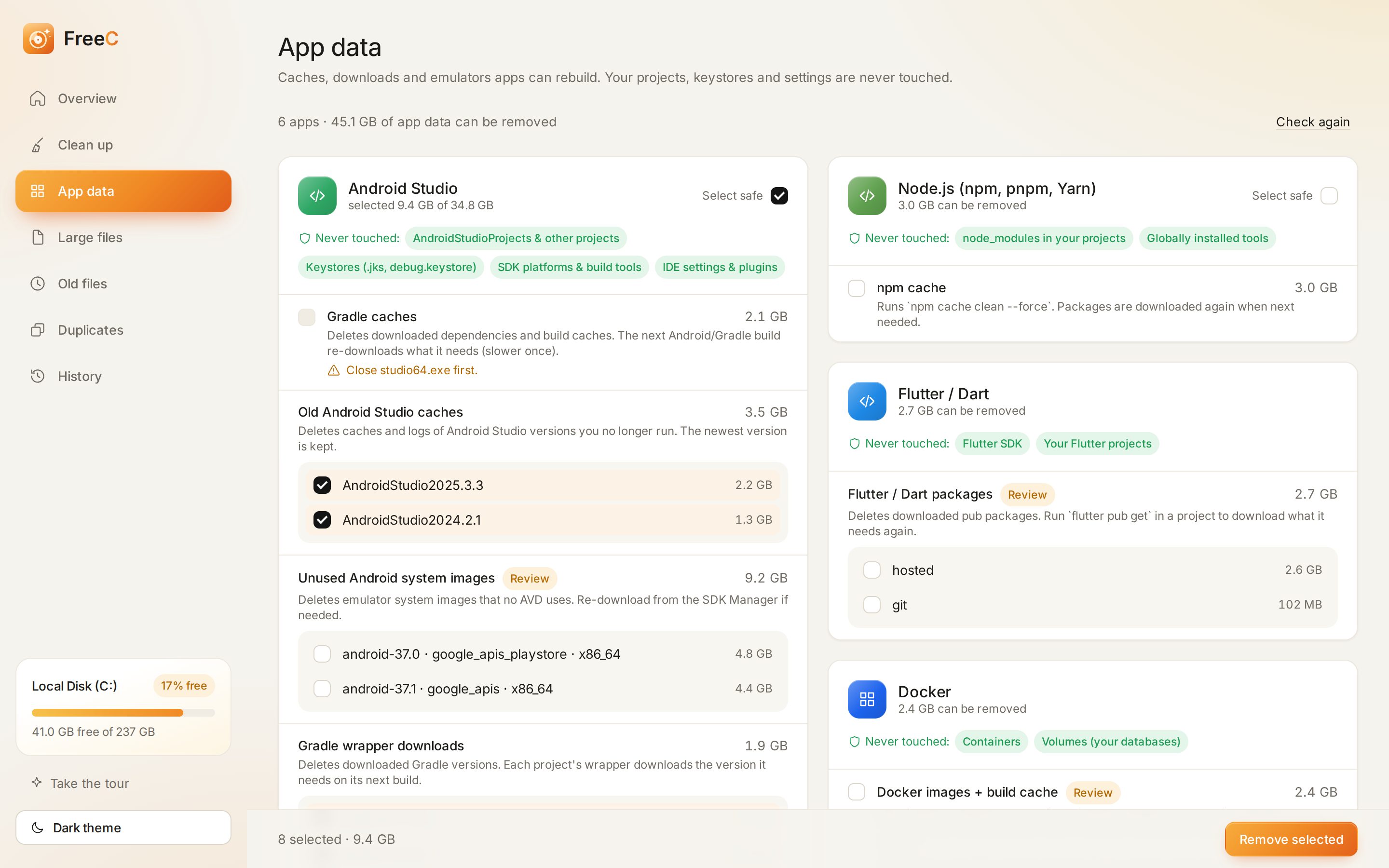Image resolution: width=1389 pixels, height=868 pixels.
Task: Click the App data grid icon
Action: 37,191
